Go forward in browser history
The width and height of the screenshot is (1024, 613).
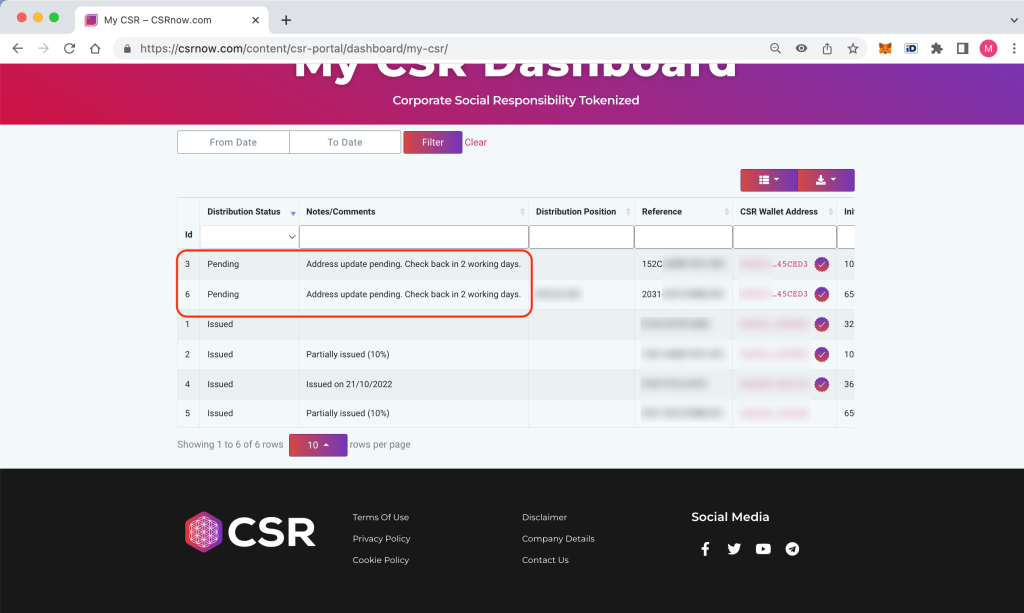(x=43, y=48)
